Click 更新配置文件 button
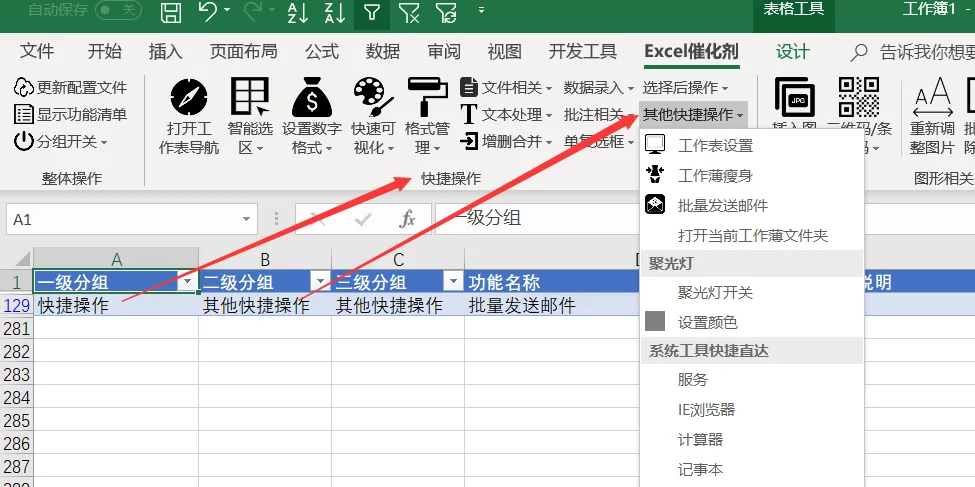The width and height of the screenshot is (975, 487). pos(70,88)
